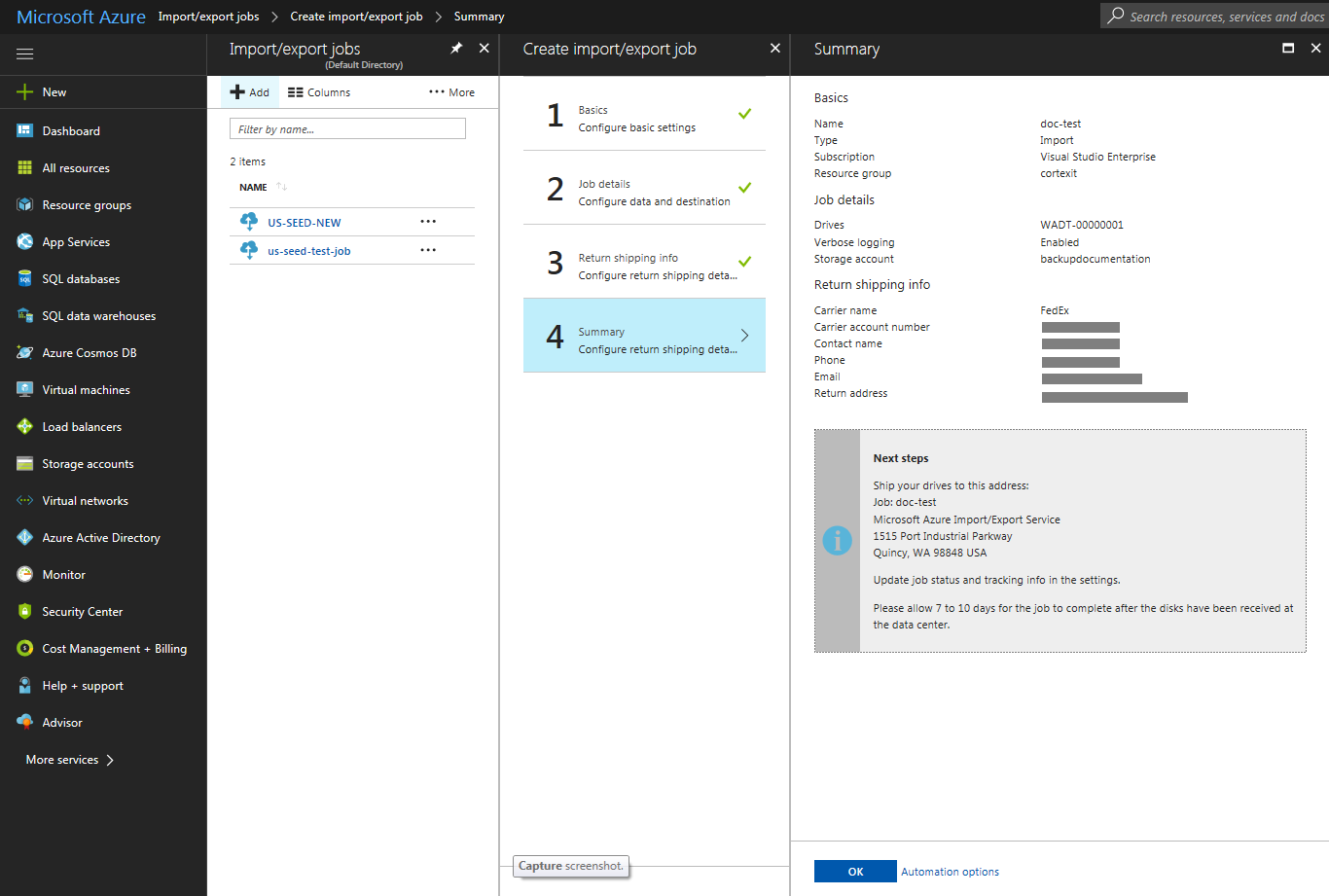1329x896 pixels.
Task: Open the hamburger menu in sidebar
Action: coord(25,54)
